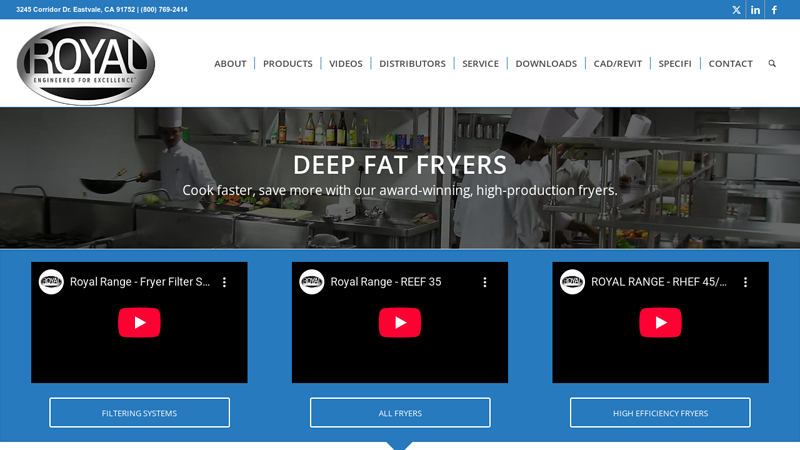Click the search magnifier icon
The image size is (800, 450).
[772, 63]
